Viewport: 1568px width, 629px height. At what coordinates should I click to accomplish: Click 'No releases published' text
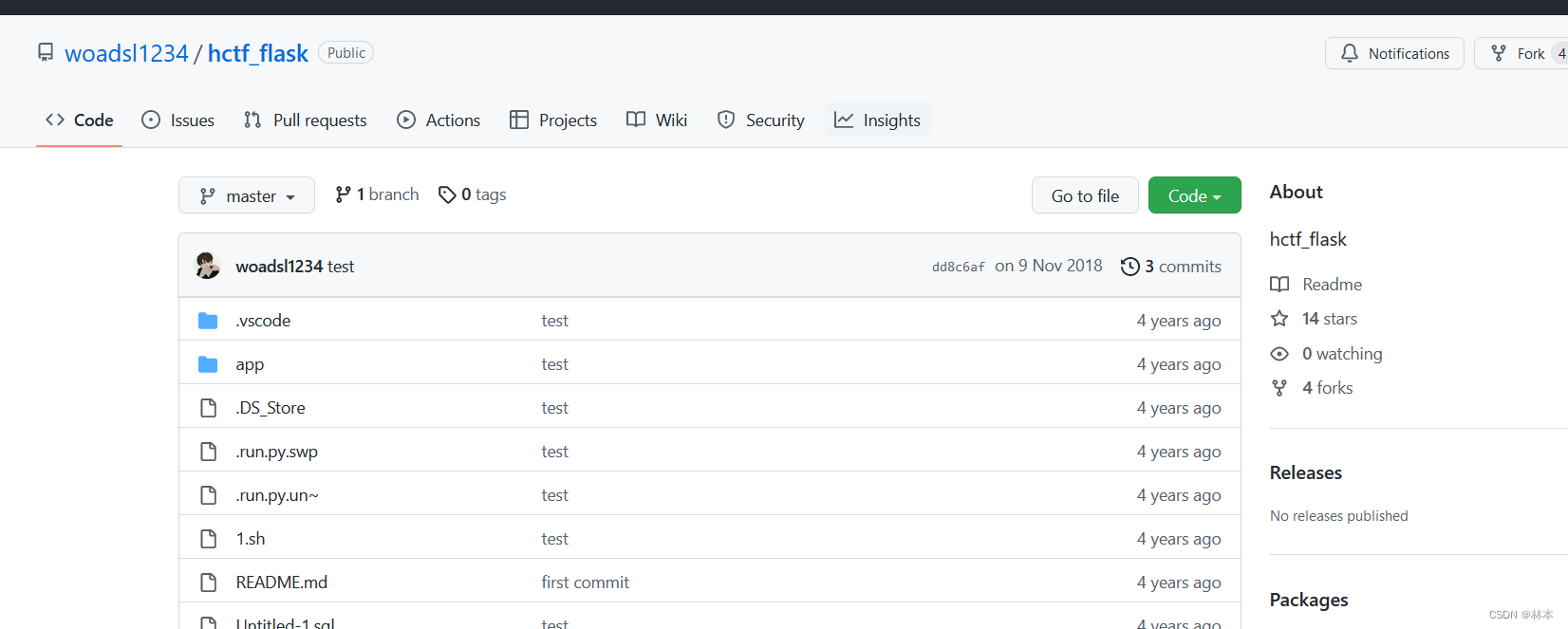point(1338,516)
